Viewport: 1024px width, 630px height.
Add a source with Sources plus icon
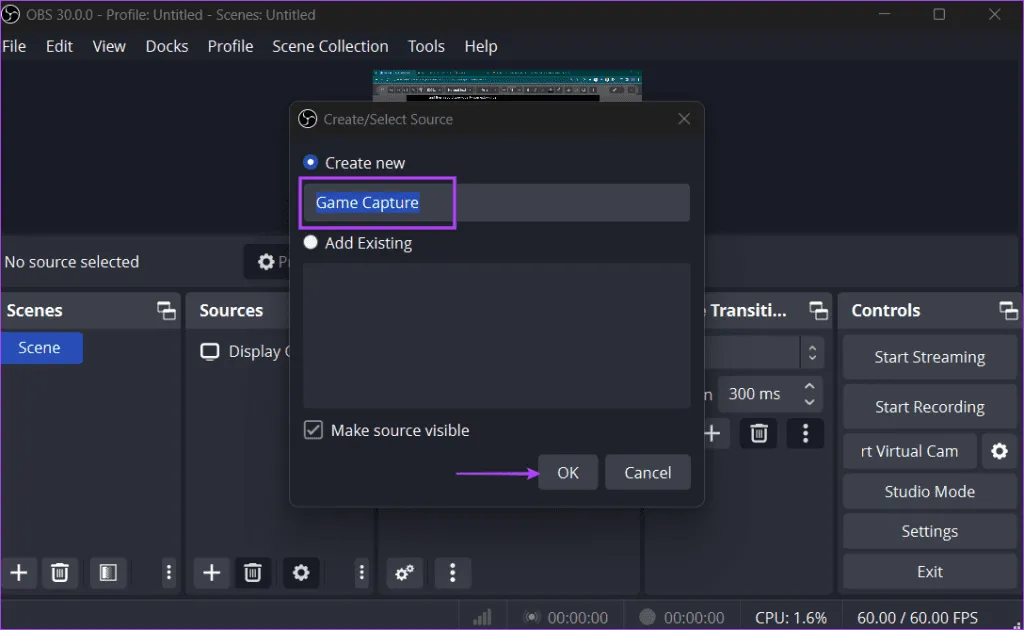(x=211, y=573)
